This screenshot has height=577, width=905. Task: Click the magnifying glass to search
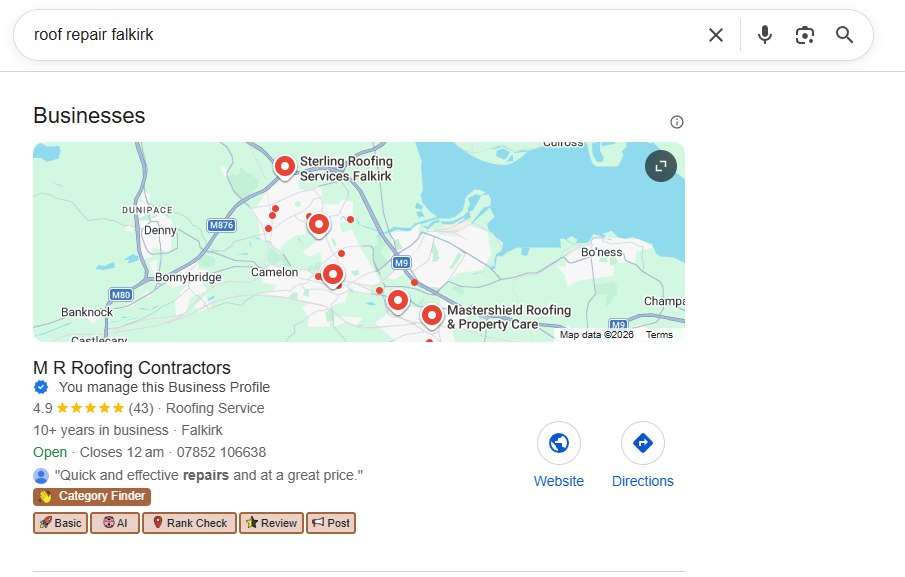click(x=844, y=34)
